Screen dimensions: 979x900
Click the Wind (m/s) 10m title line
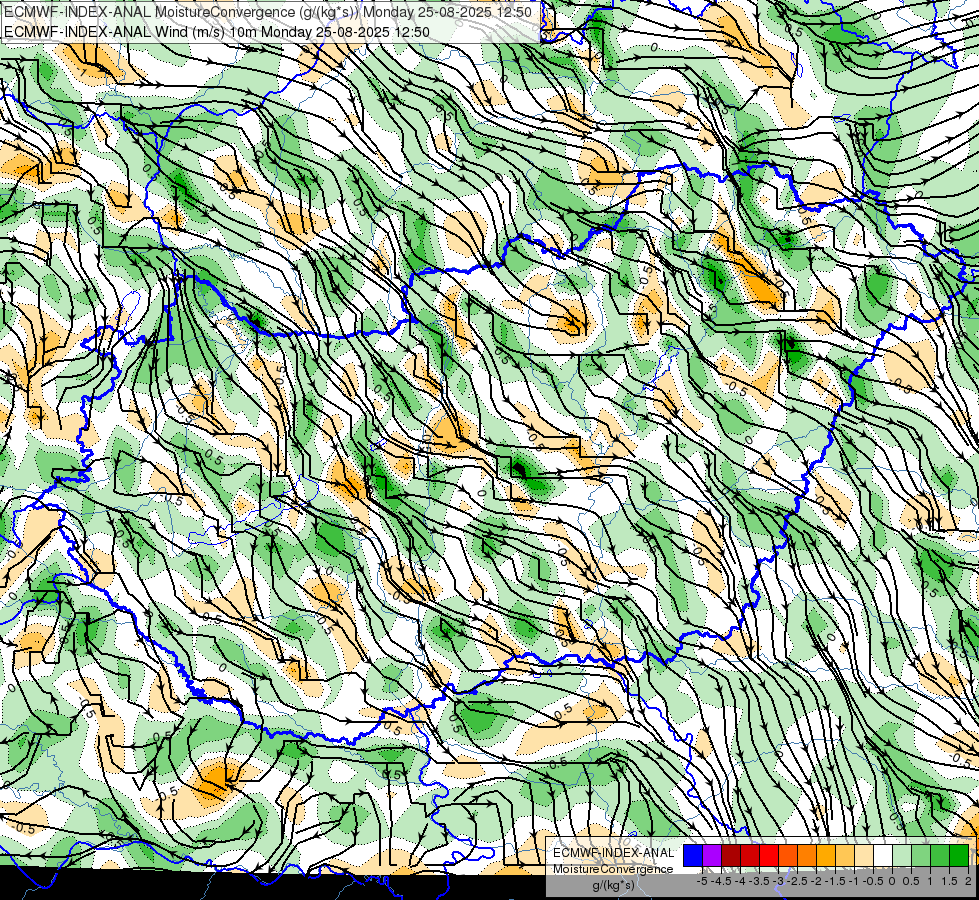tap(217, 31)
